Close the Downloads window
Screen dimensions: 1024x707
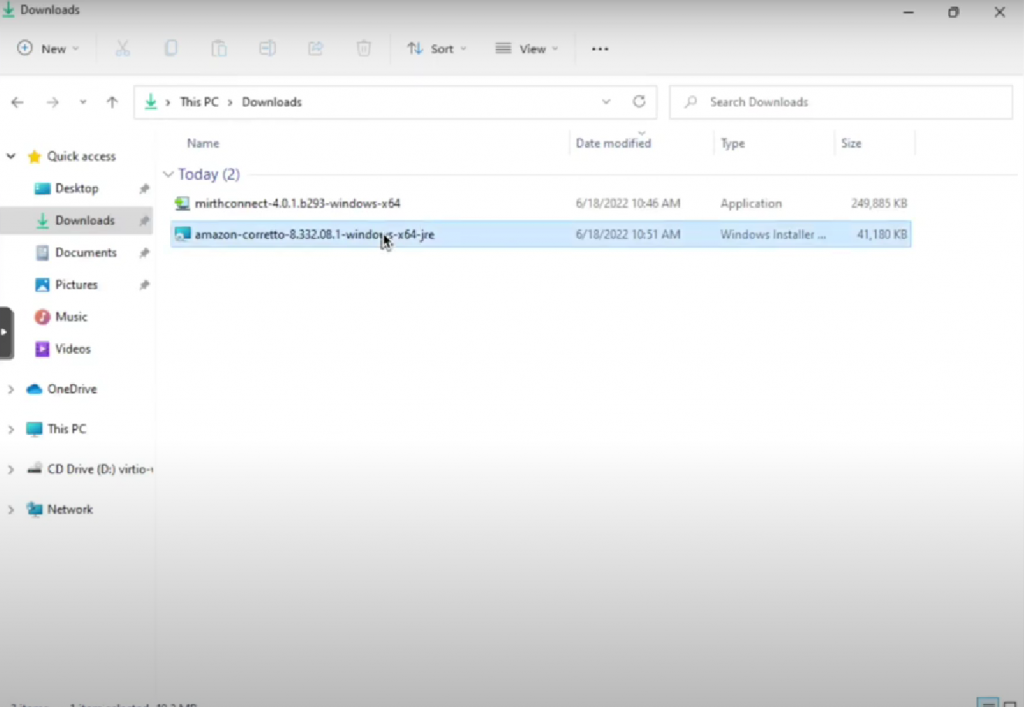[x=999, y=12]
